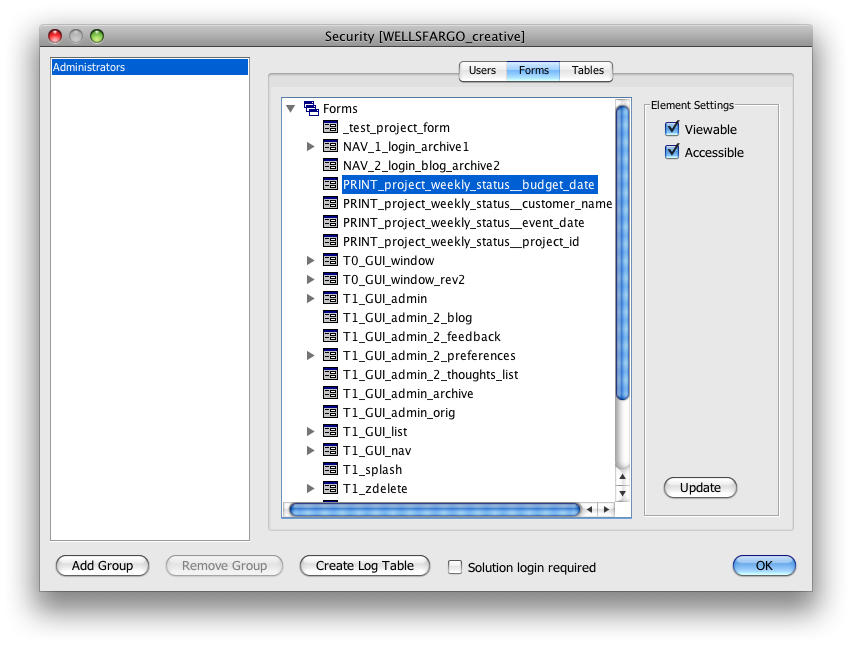The image size is (852, 646).
Task: Switch to the Users tab
Action: coord(483,71)
